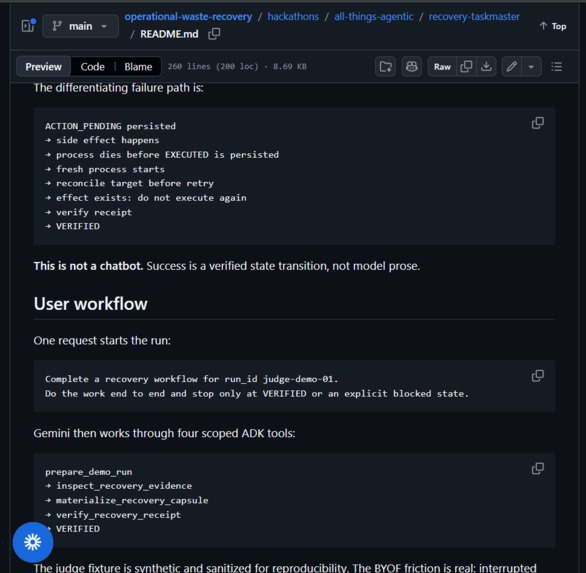
Task: Switch to the Preview tab
Action: [43, 67]
